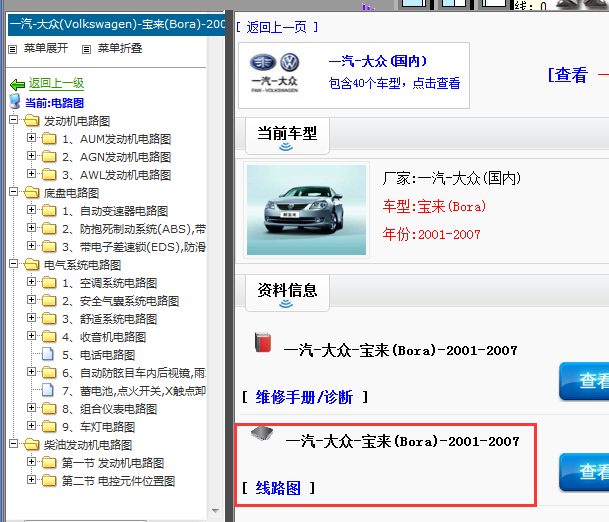
Task: Expand the 1、AUM发动机电路图 node
Action: 31,137
